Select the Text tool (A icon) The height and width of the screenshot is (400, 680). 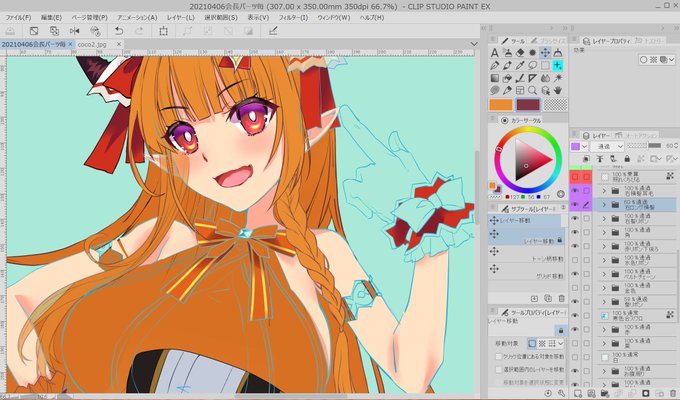click(x=494, y=53)
